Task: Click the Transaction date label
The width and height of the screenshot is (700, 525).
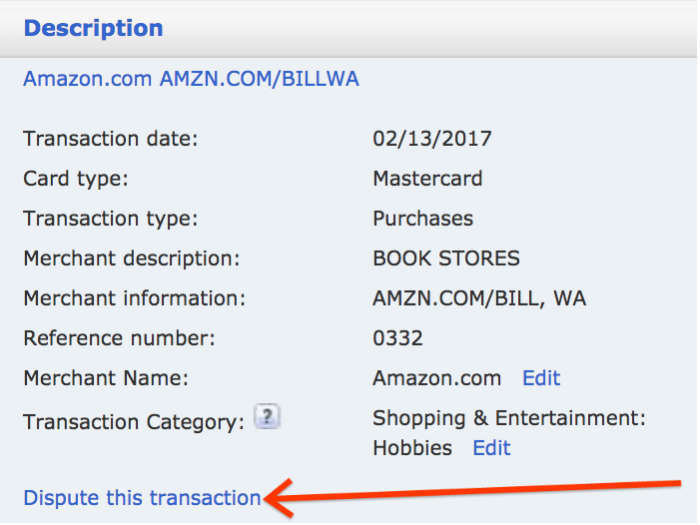Action: point(110,138)
